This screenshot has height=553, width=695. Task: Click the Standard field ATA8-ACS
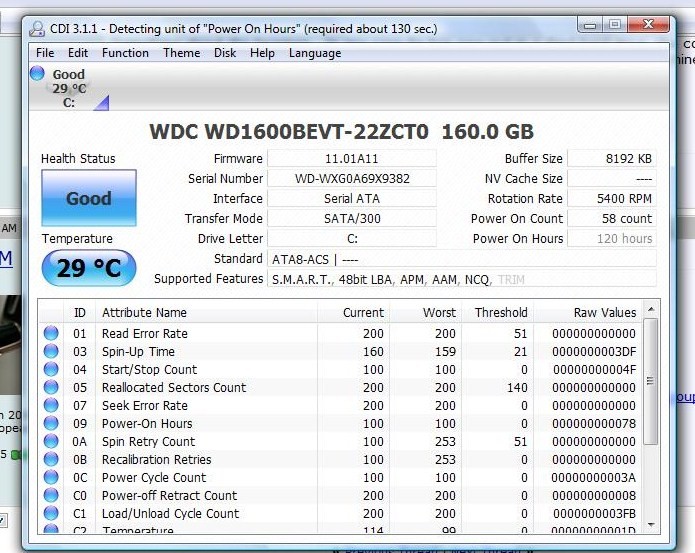[x=462, y=259]
